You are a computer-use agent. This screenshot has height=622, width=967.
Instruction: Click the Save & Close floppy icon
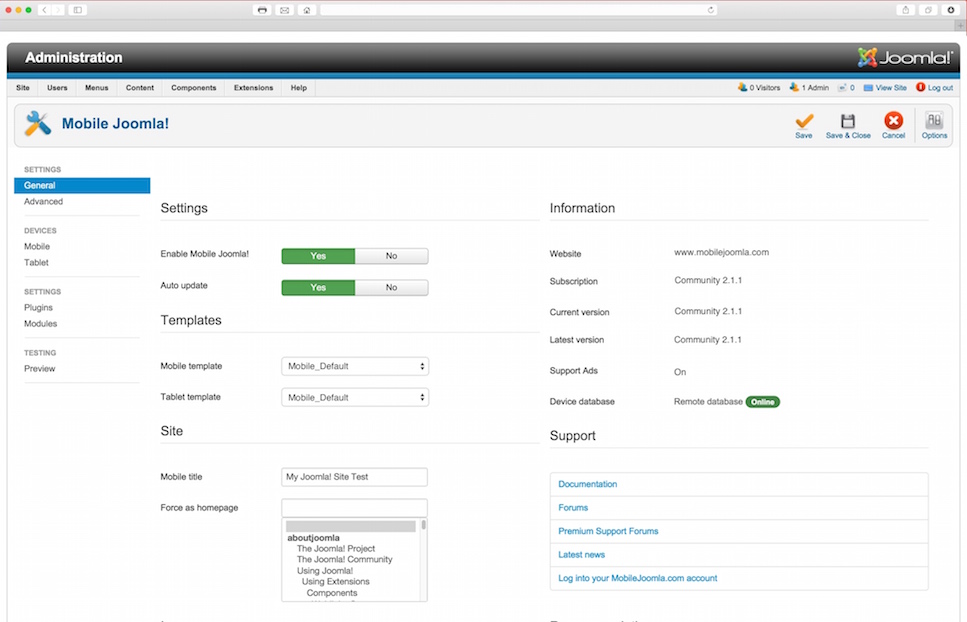coord(847,121)
